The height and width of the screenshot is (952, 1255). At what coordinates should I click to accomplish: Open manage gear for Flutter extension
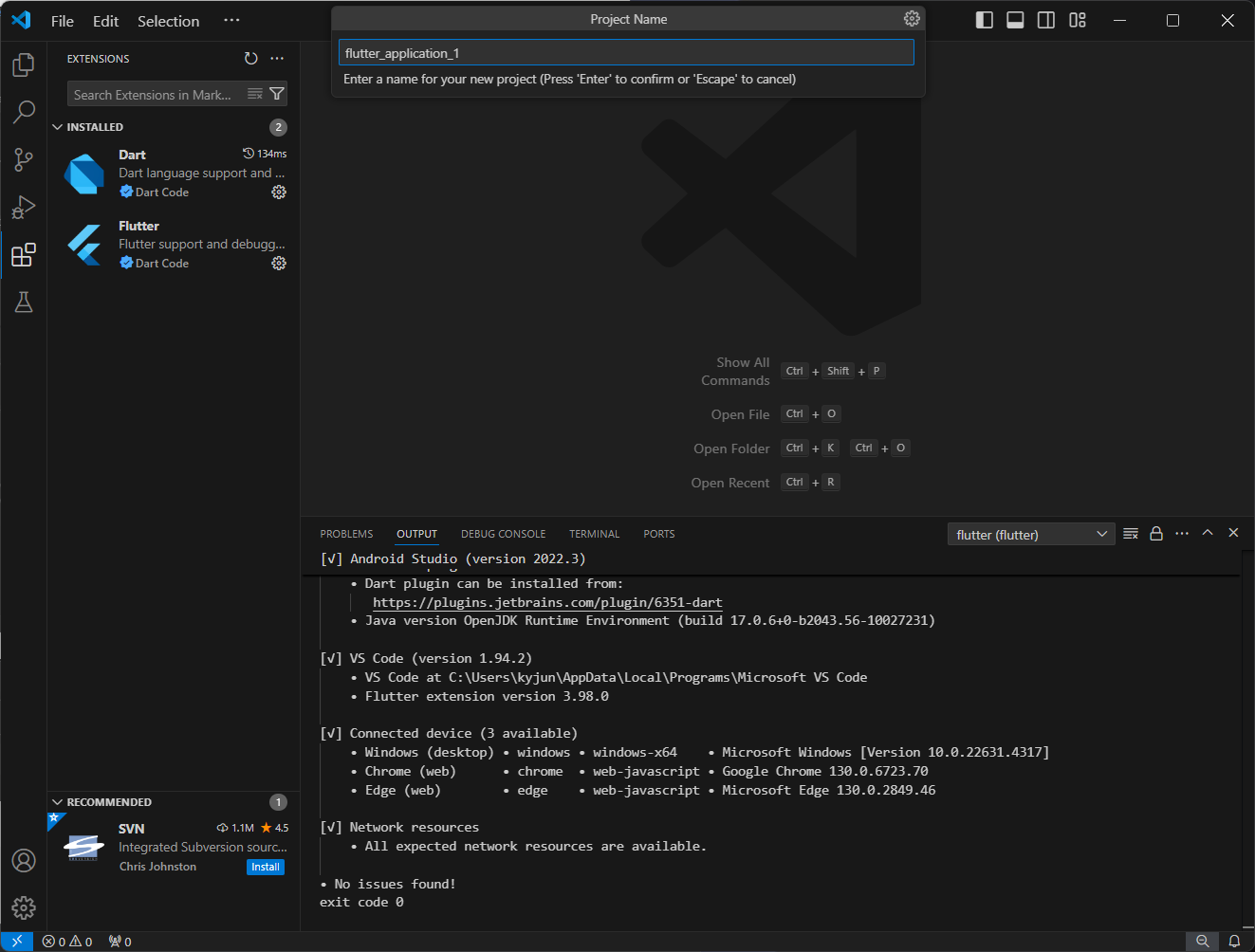point(279,263)
